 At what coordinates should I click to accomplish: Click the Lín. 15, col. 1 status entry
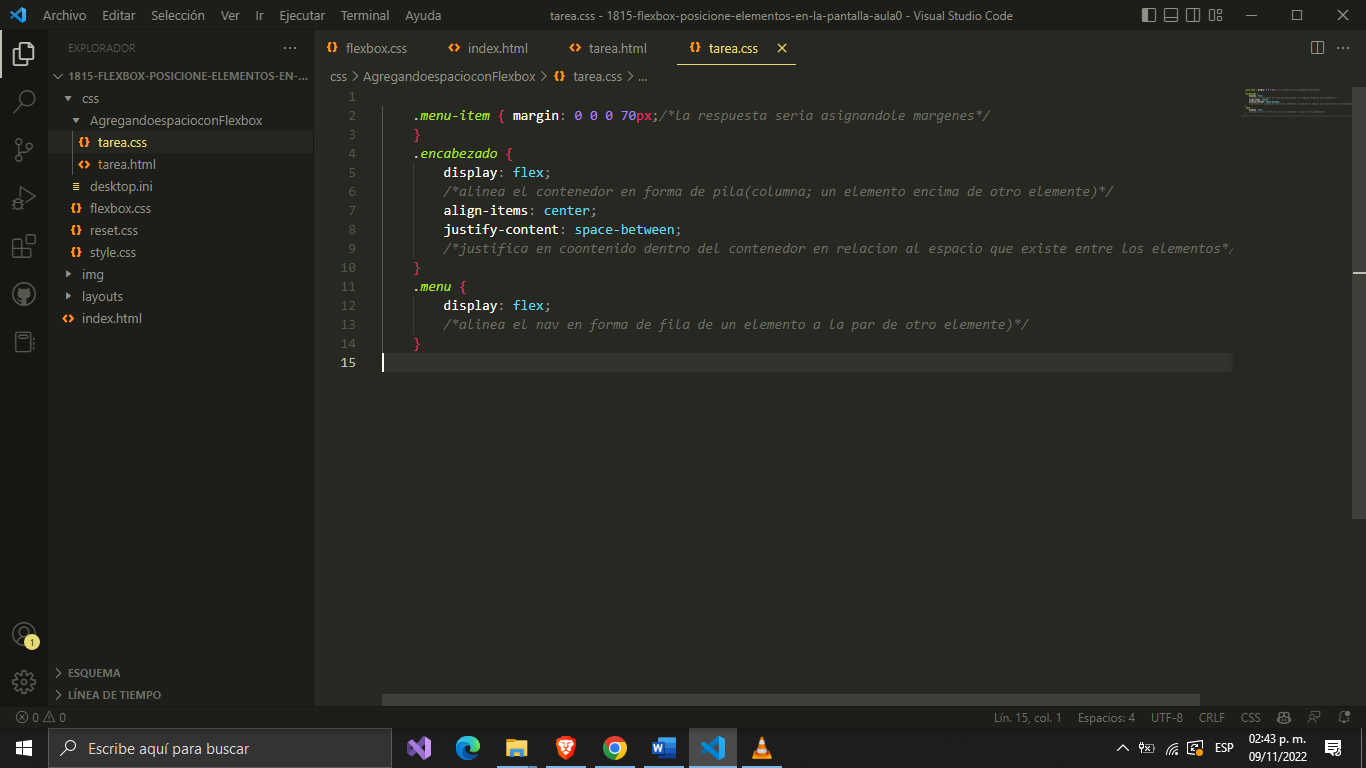(1028, 717)
